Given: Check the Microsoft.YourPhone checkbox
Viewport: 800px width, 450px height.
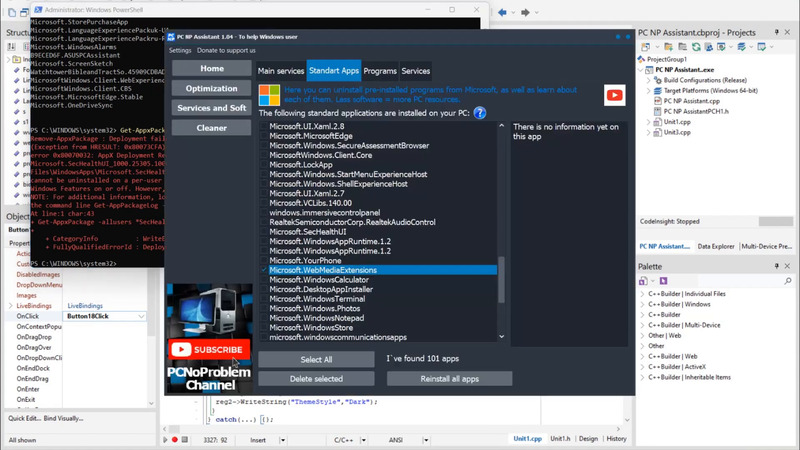Looking at the screenshot, I should 264,260.
